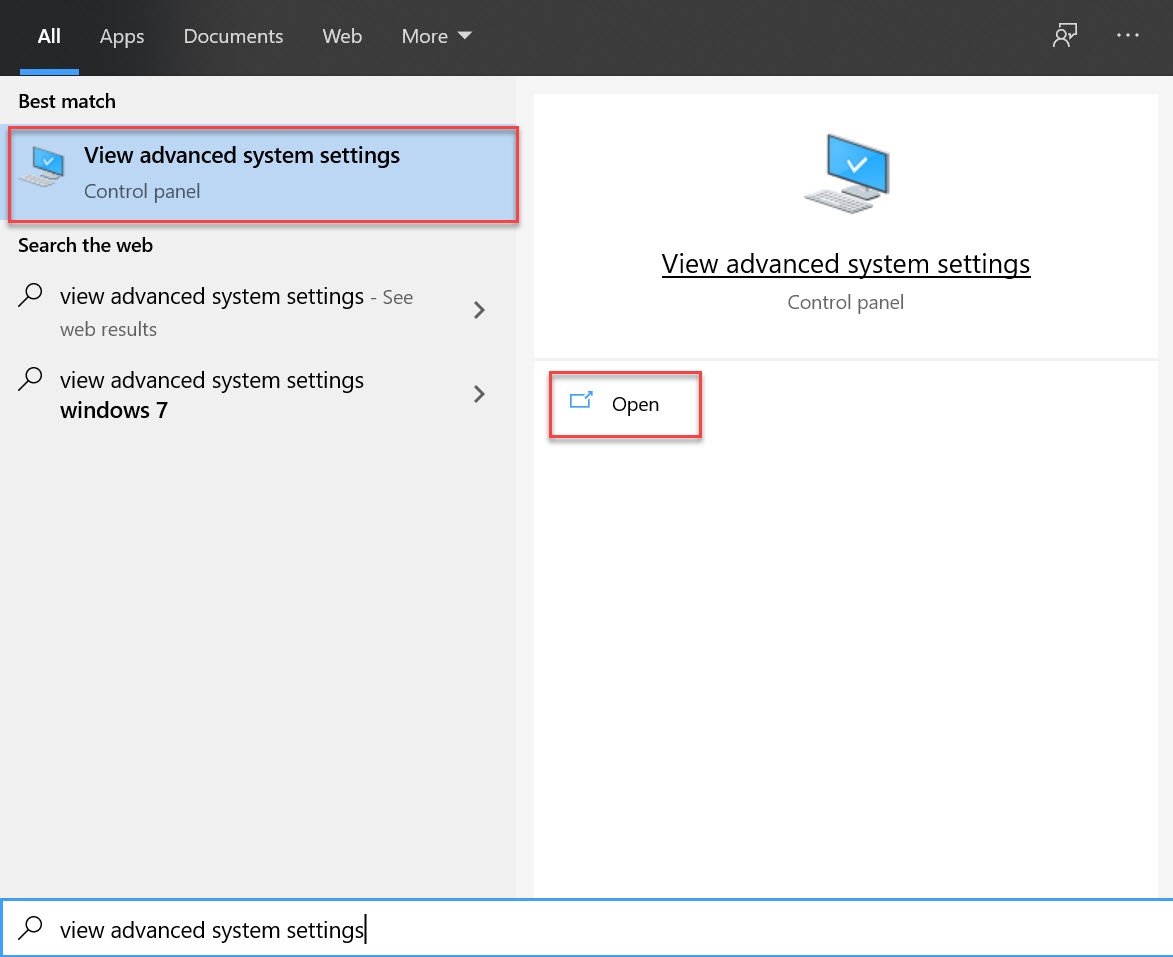Expand the More dropdown

click(x=436, y=37)
